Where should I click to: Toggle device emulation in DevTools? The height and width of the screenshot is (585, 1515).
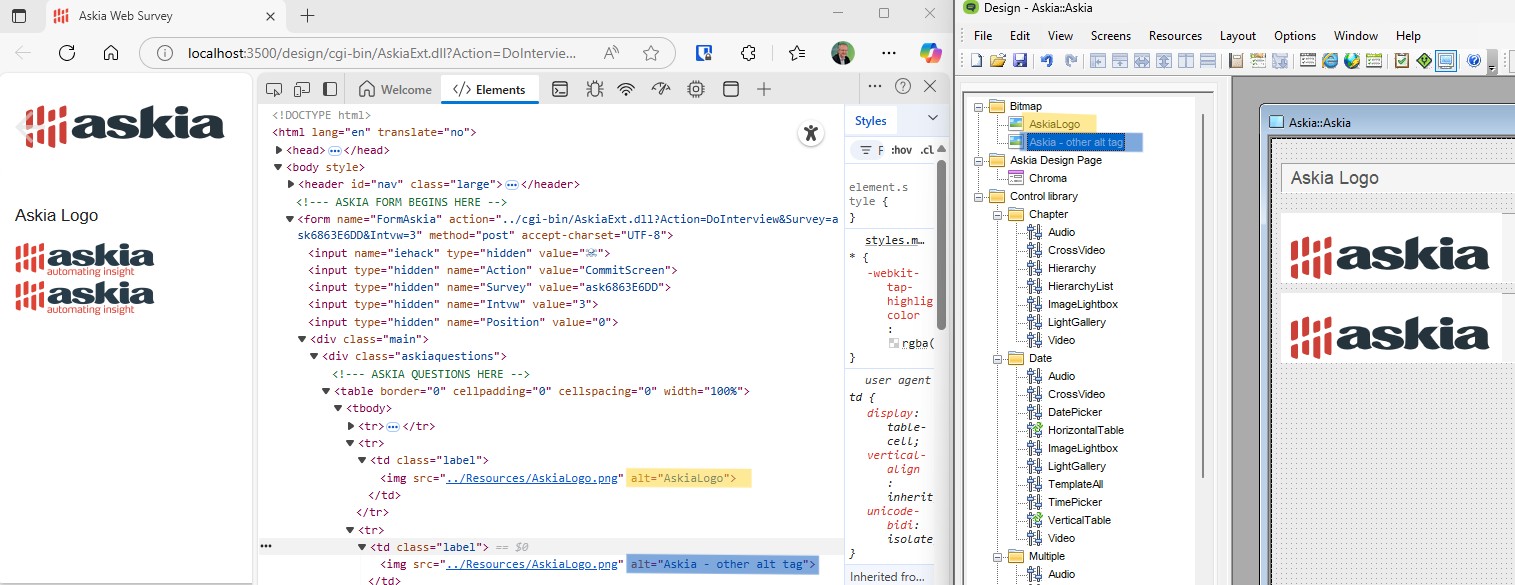point(301,89)
